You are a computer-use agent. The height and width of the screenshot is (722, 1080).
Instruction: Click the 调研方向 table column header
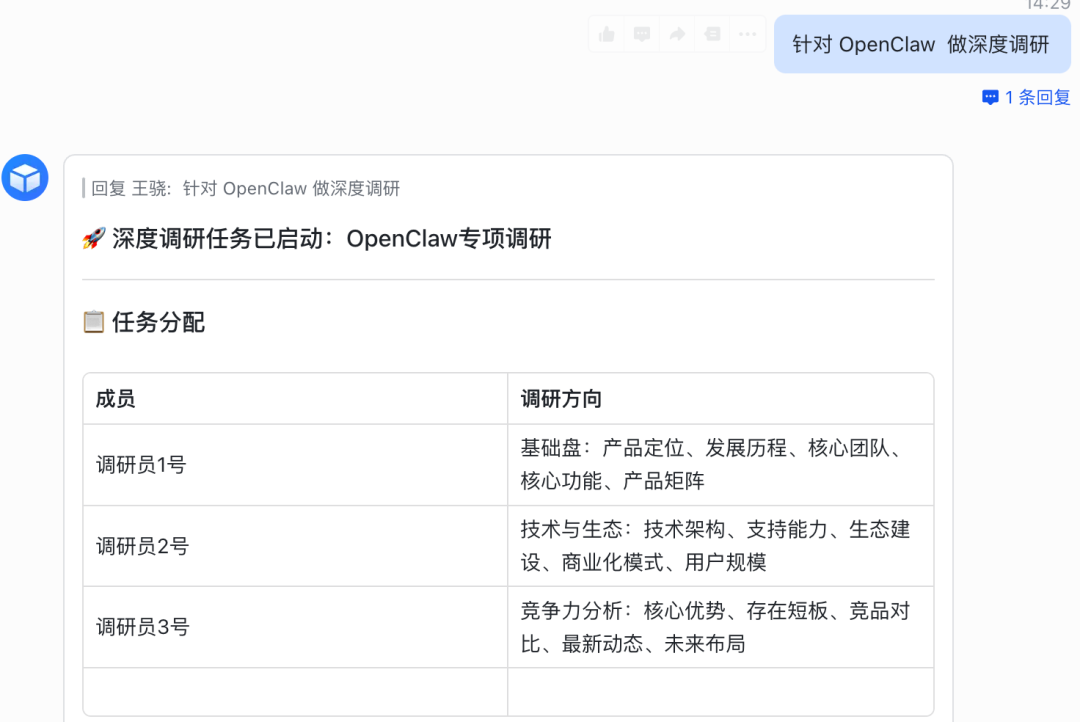pyautogui.click(x=561, y=399)
